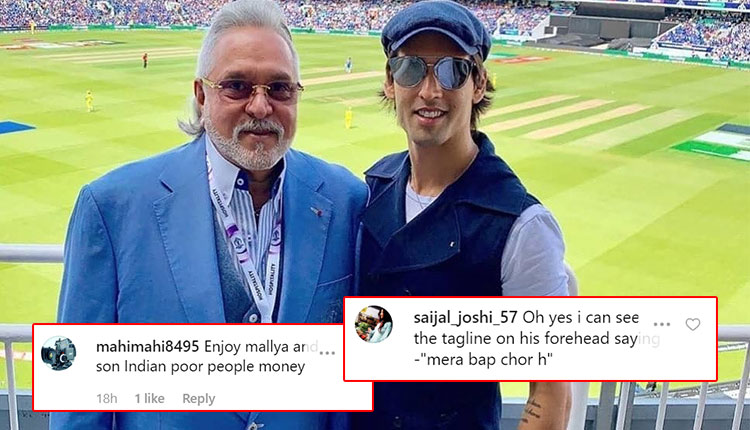Tap the gold-rimmed tinted glasses
Viewport: 750px width, 430px height.
coord(252,89)
